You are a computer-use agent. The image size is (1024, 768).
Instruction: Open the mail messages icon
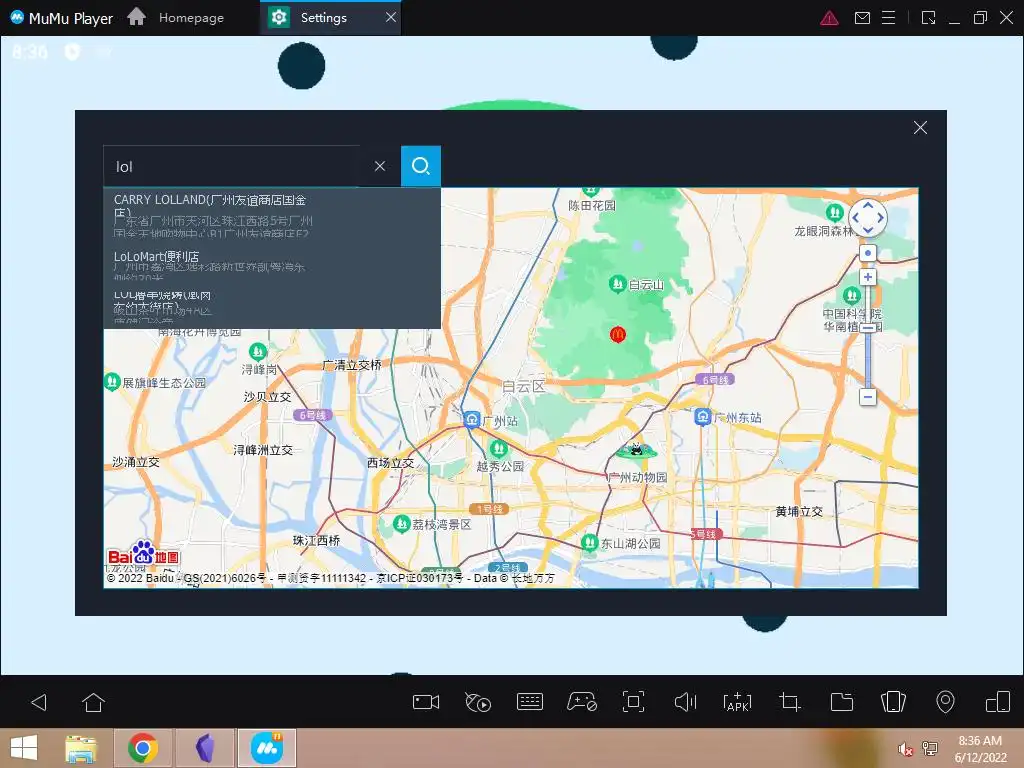pyautogui.click(x=862, y=18)
